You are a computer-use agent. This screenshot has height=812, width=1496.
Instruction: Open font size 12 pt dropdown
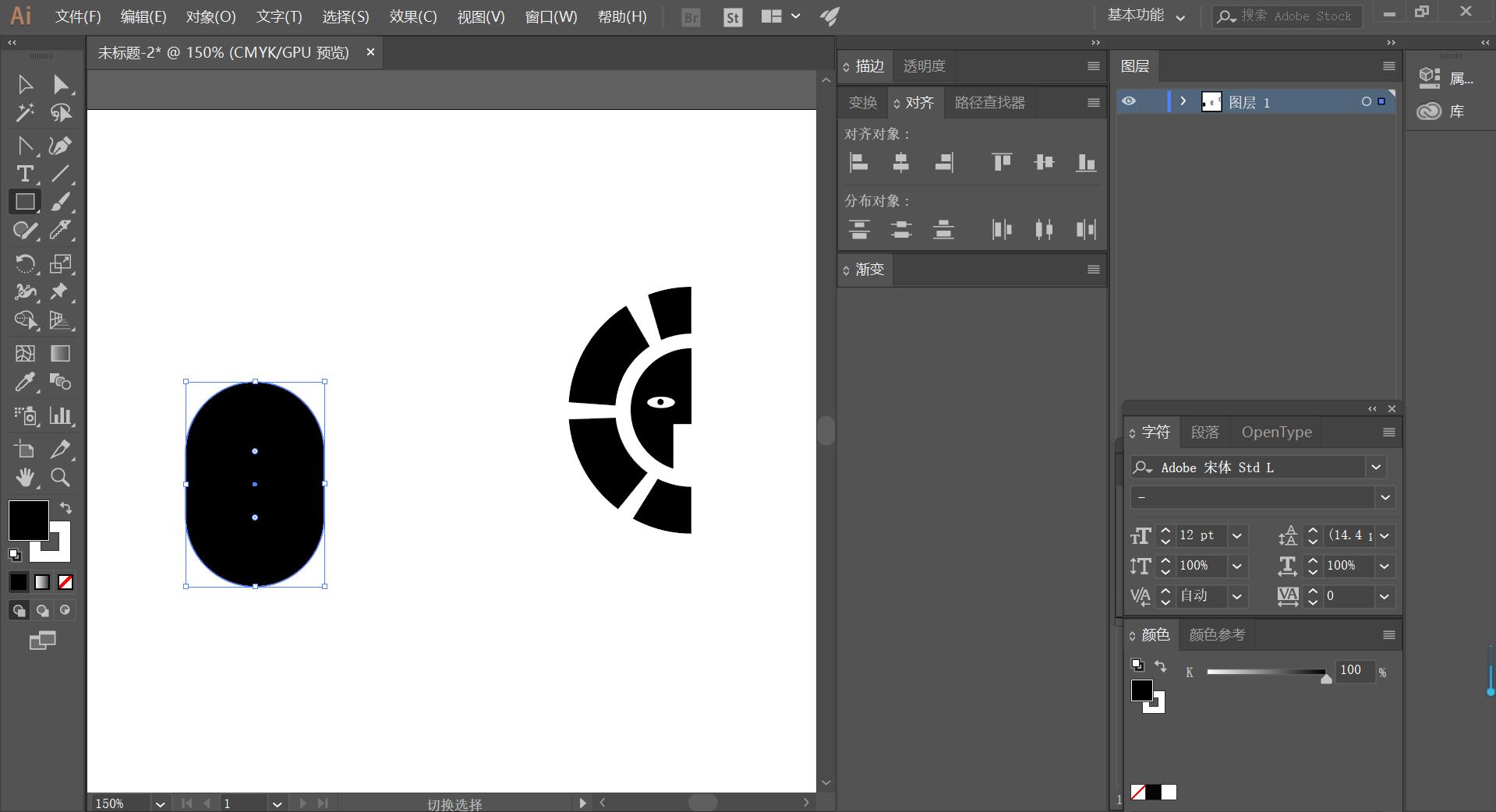(x=1237, y=535)
